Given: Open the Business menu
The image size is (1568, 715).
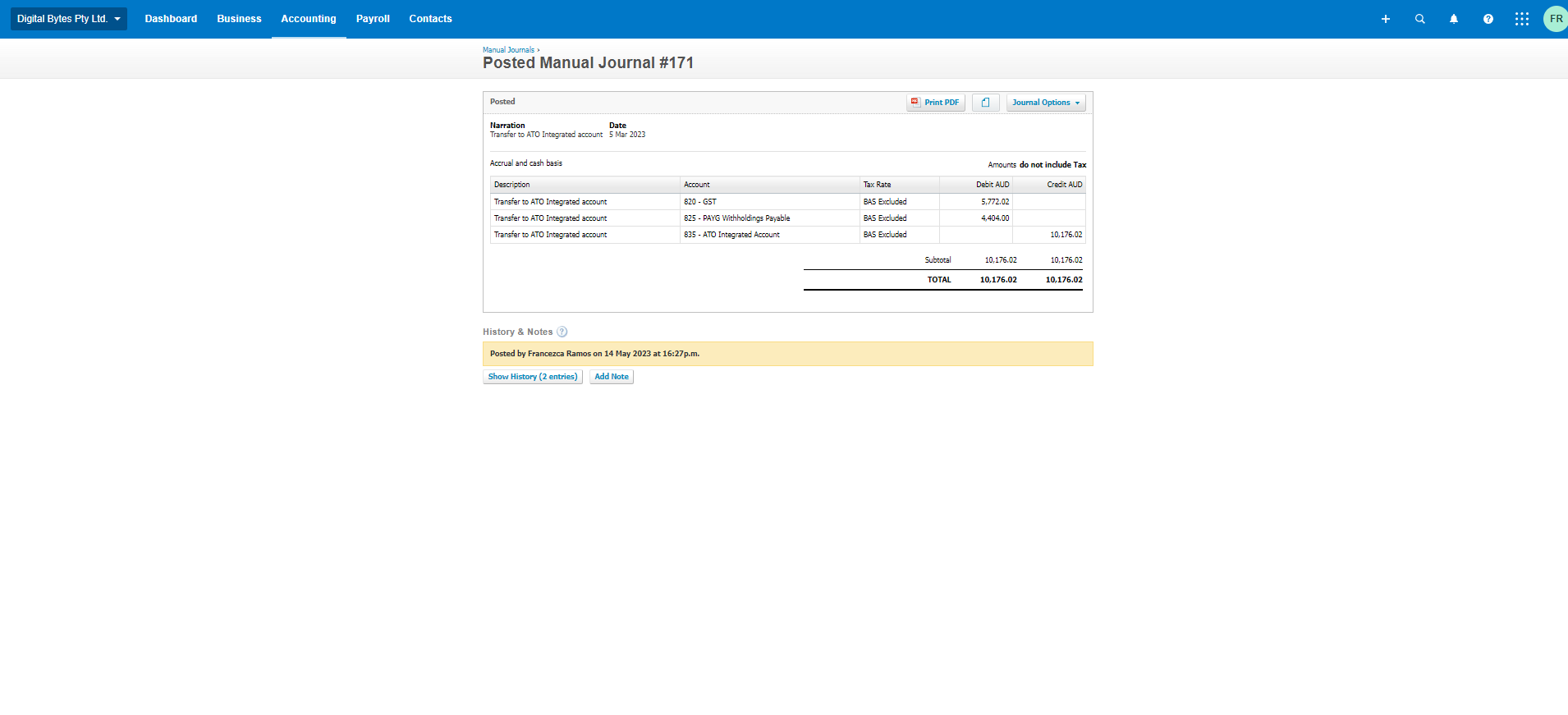Looking at the screenshot, I should 239,19.
